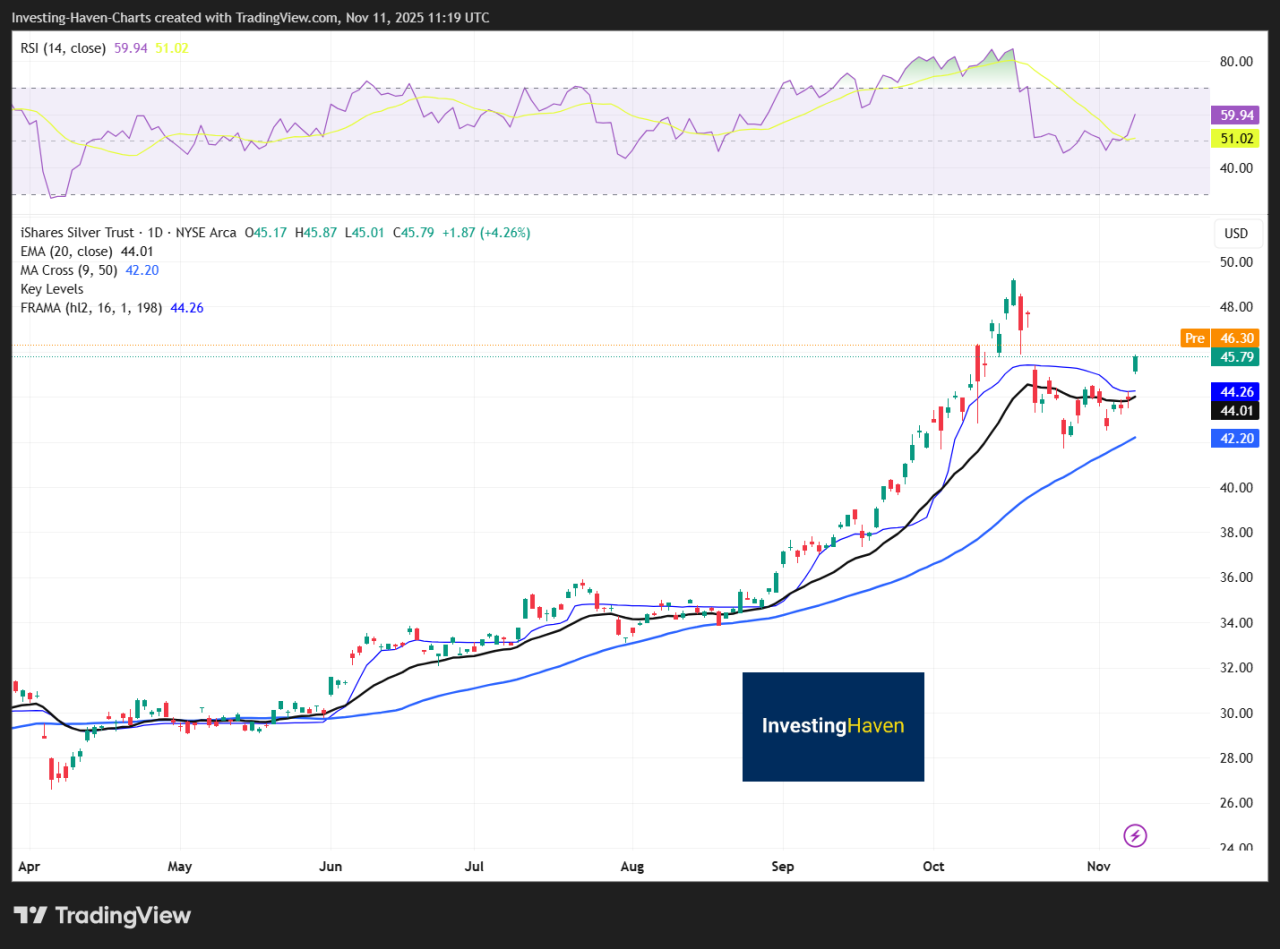Click the orange Pre market label
1280x949 pixels.
click(x=1194, y=338)
